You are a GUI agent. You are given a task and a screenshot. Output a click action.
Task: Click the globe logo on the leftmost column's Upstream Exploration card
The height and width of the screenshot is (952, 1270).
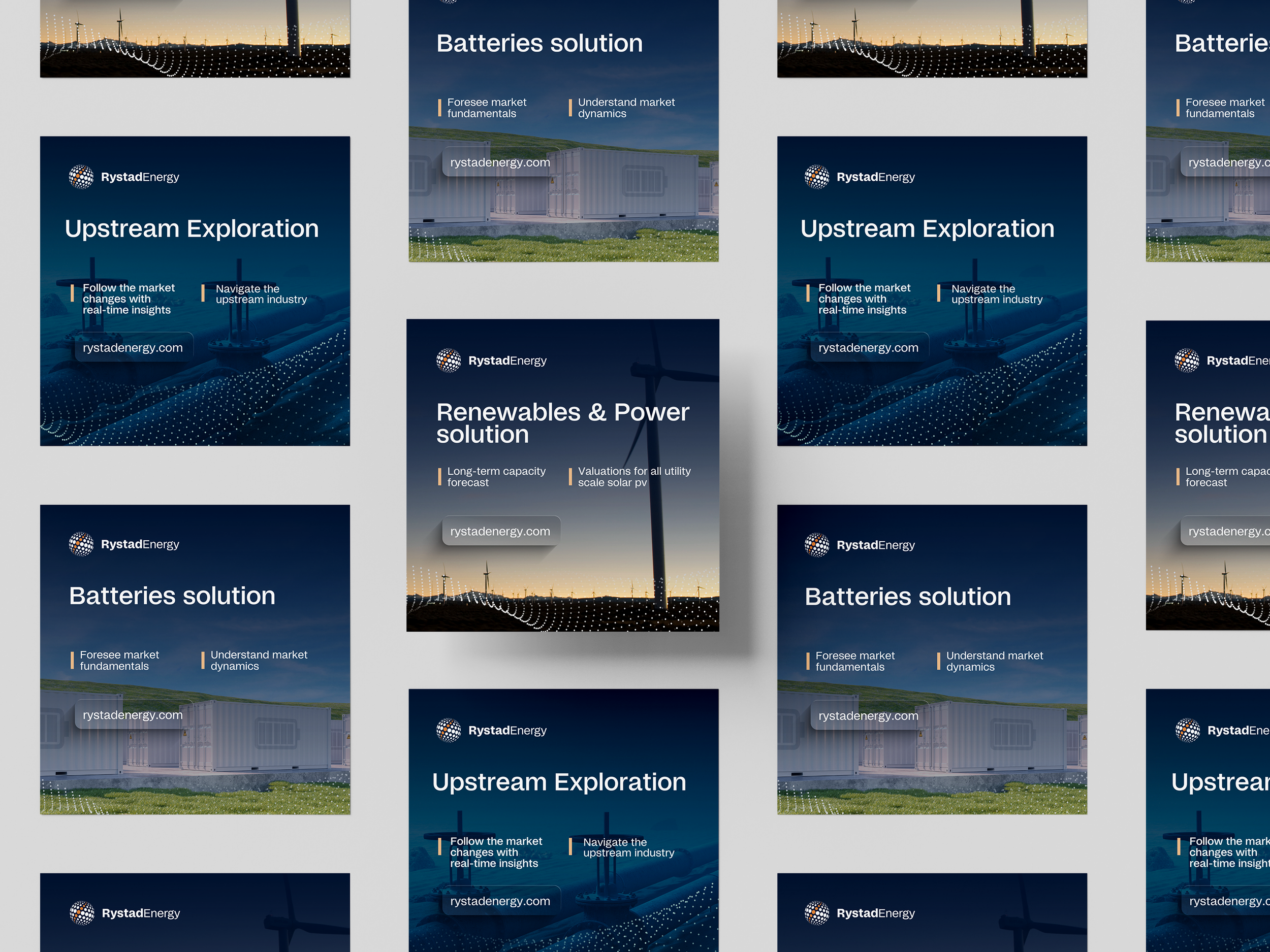(x=81, y=177)
